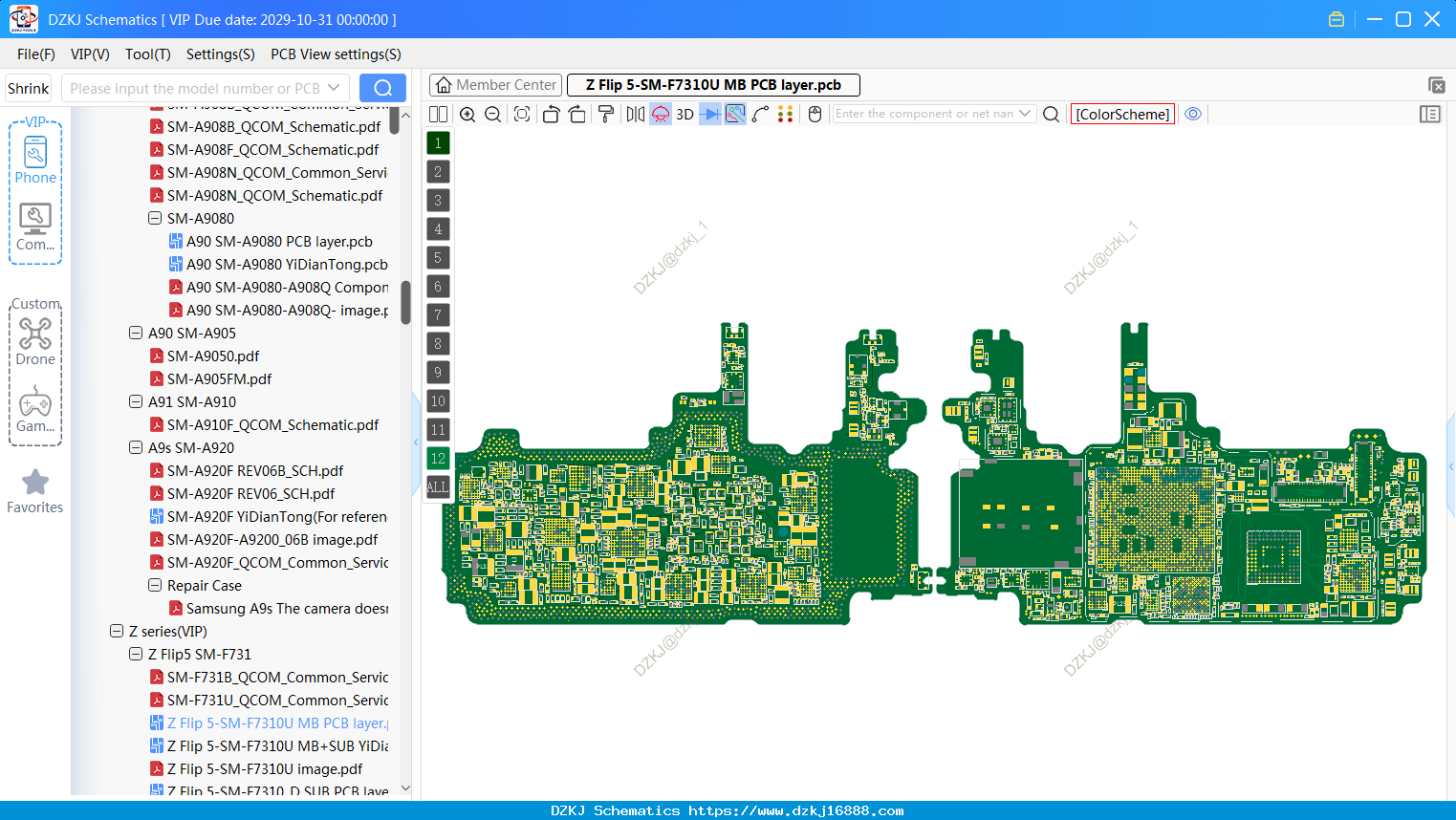
Task: Collapse the A91 SM-A910 folder
Action: (136, 401)
